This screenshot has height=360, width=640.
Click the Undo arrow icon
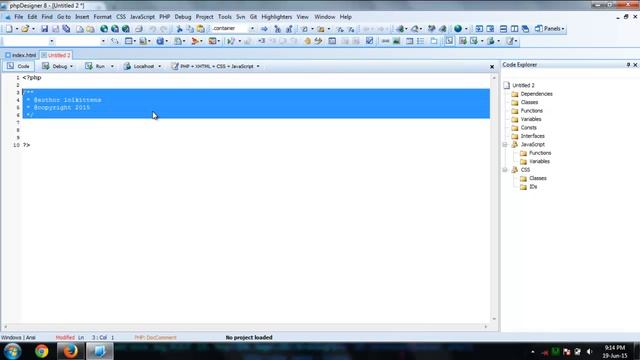(x=152, y=29)
